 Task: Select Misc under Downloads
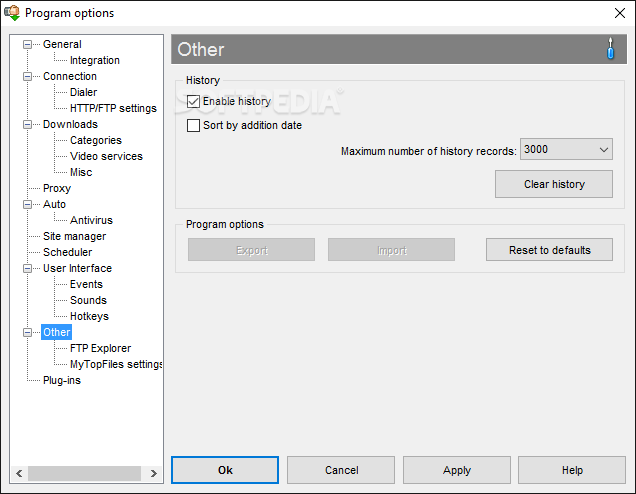81,172
